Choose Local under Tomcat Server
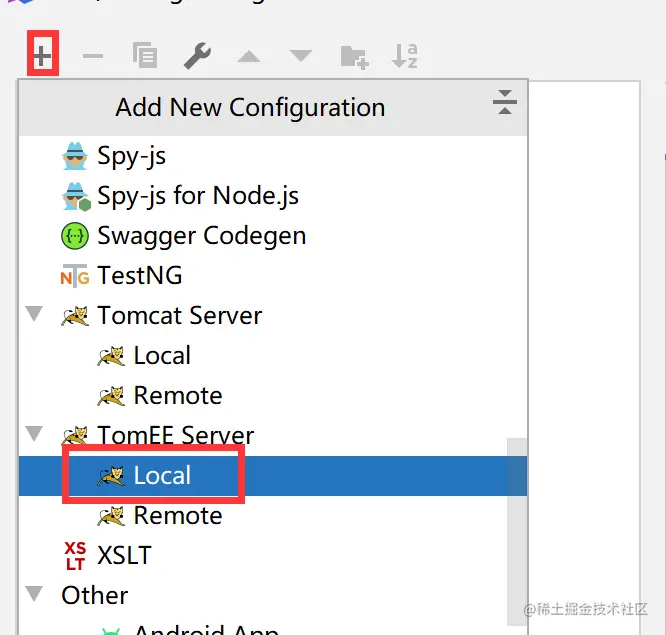666x635 pixels. [273, 356]
